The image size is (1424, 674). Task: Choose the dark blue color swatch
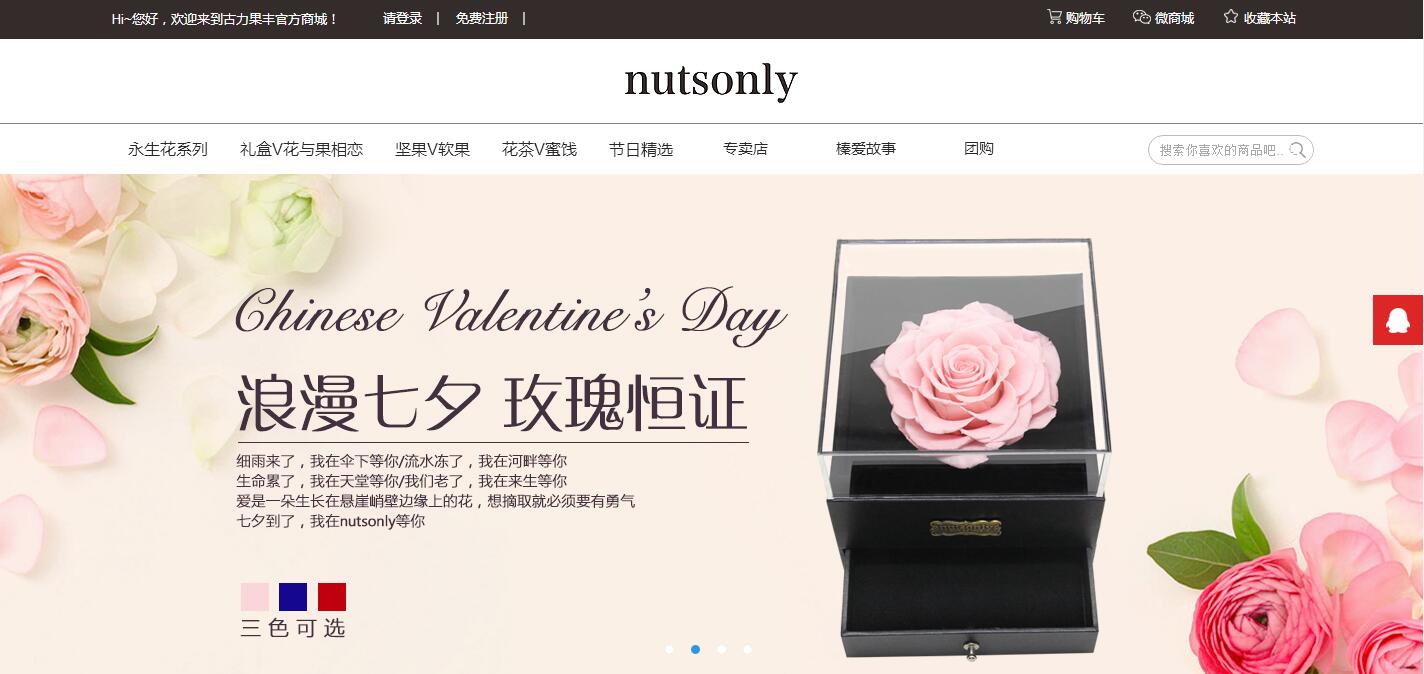(x=293, y=597)
